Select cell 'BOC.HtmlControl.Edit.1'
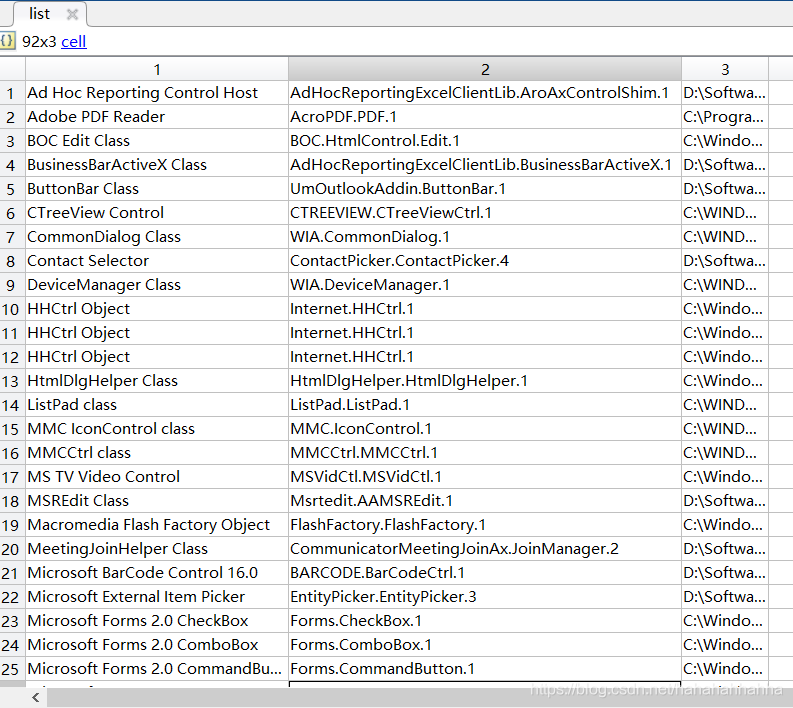This screenshot has height=708, width=793. [x=485, y=141]
